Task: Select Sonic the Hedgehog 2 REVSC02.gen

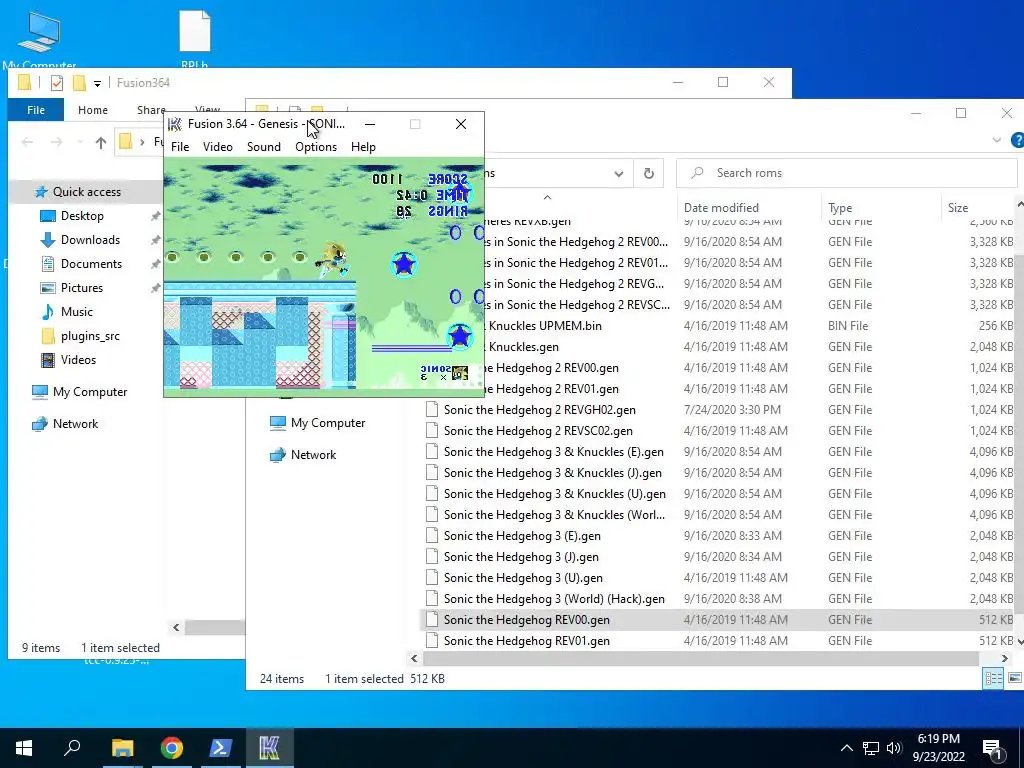Action: pos(538,431)
